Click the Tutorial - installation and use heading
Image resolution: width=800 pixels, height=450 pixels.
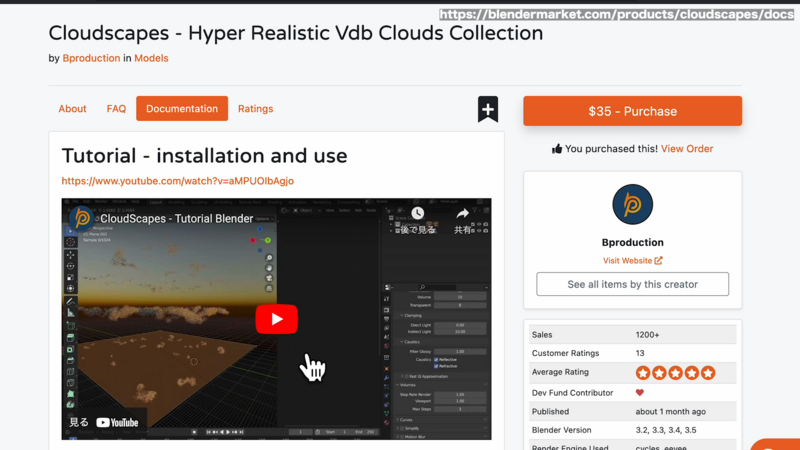point(204,156)
